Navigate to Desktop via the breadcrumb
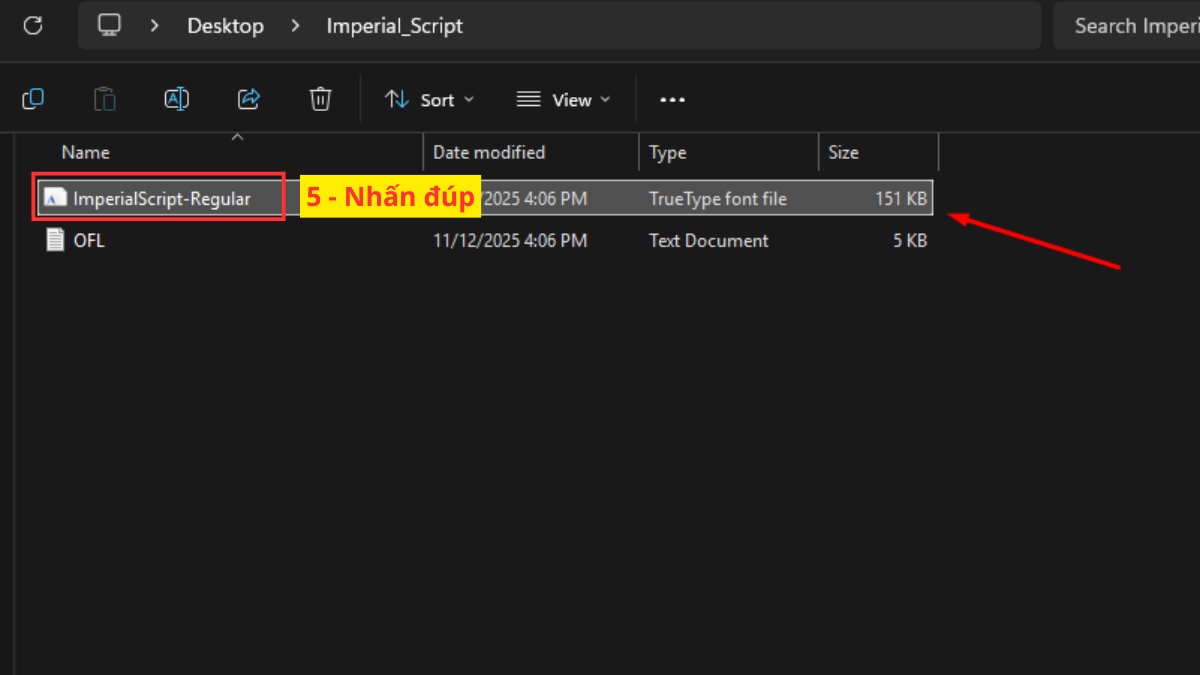 pos(225,25)
